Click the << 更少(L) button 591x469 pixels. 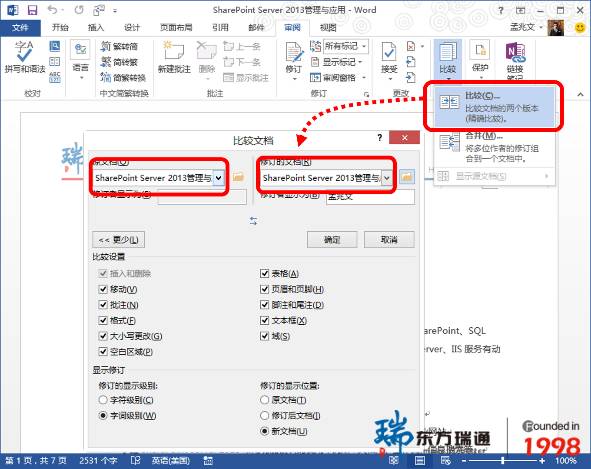118,239
